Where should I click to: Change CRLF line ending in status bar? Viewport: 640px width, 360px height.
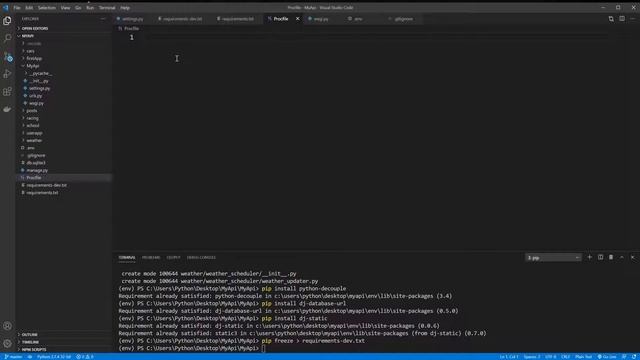pyautogui.click(x=565, y=357)
